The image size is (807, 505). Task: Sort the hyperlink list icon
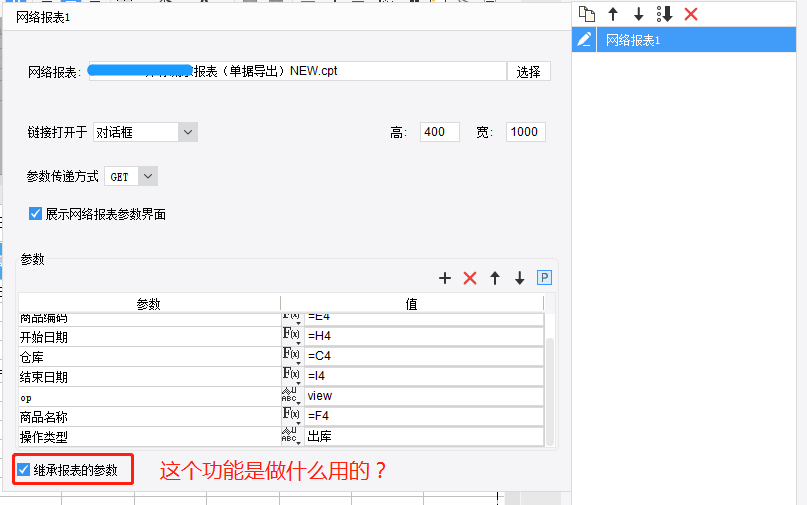[664, 14]
